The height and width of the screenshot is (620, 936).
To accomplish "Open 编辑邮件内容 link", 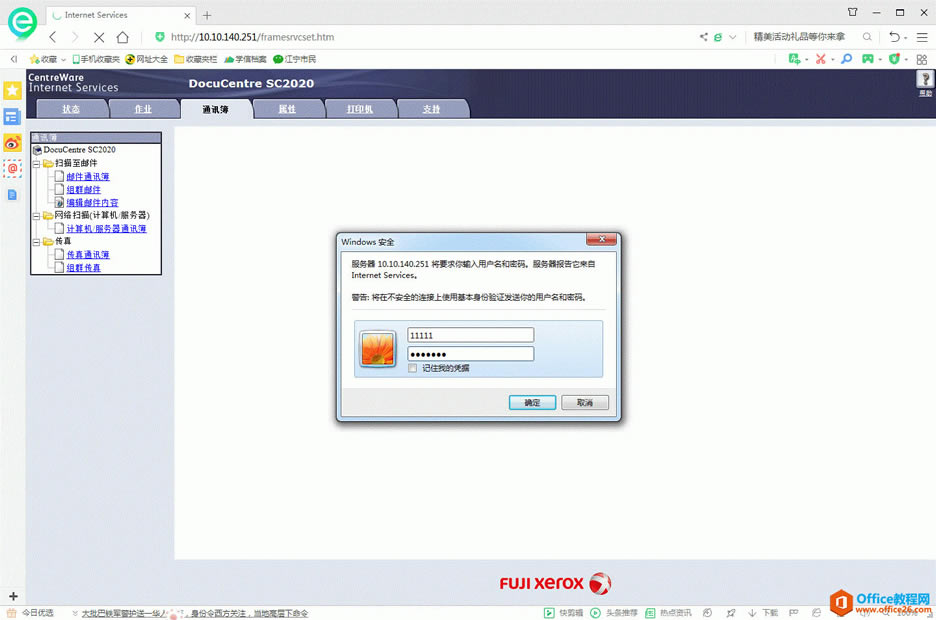I will click(92, 203).
